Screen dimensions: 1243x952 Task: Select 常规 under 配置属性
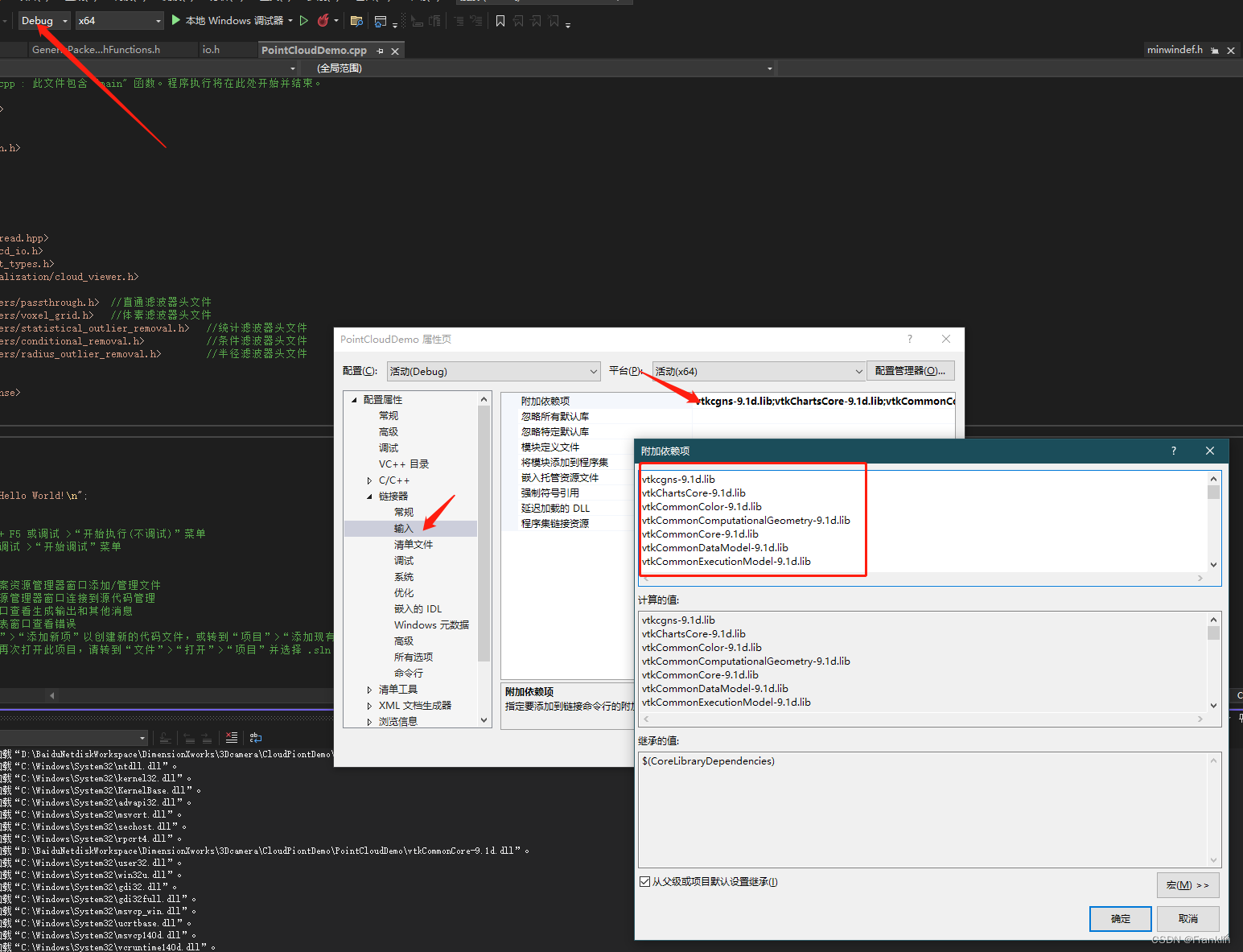[x=389, y=416]
